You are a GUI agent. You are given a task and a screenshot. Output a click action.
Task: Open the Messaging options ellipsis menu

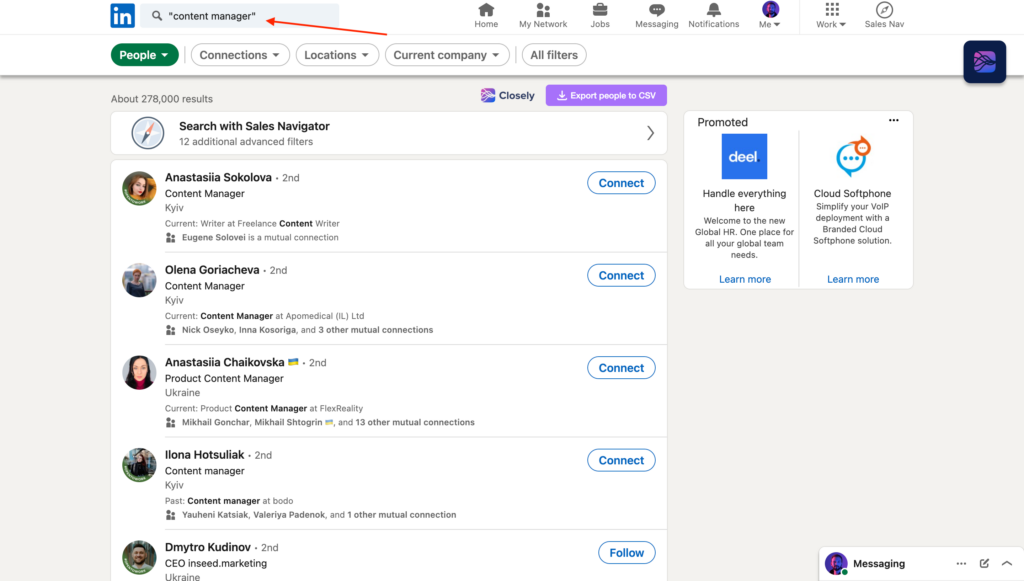tap(960, 563)
